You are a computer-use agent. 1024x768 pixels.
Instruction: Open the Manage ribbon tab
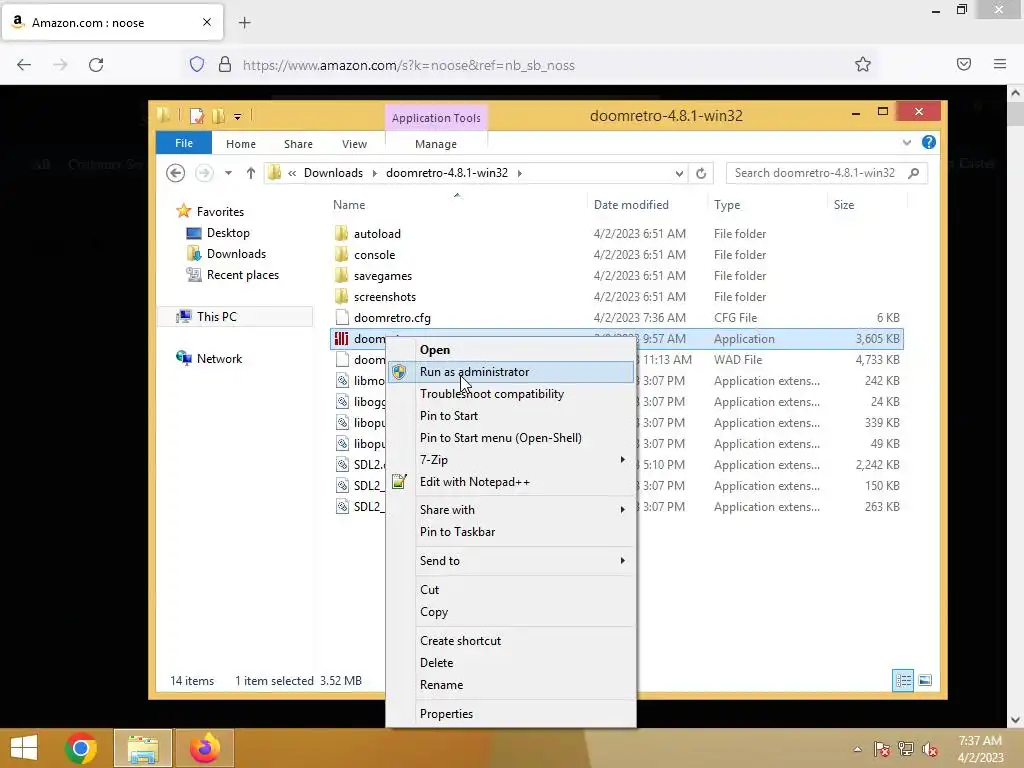(436, 144)
